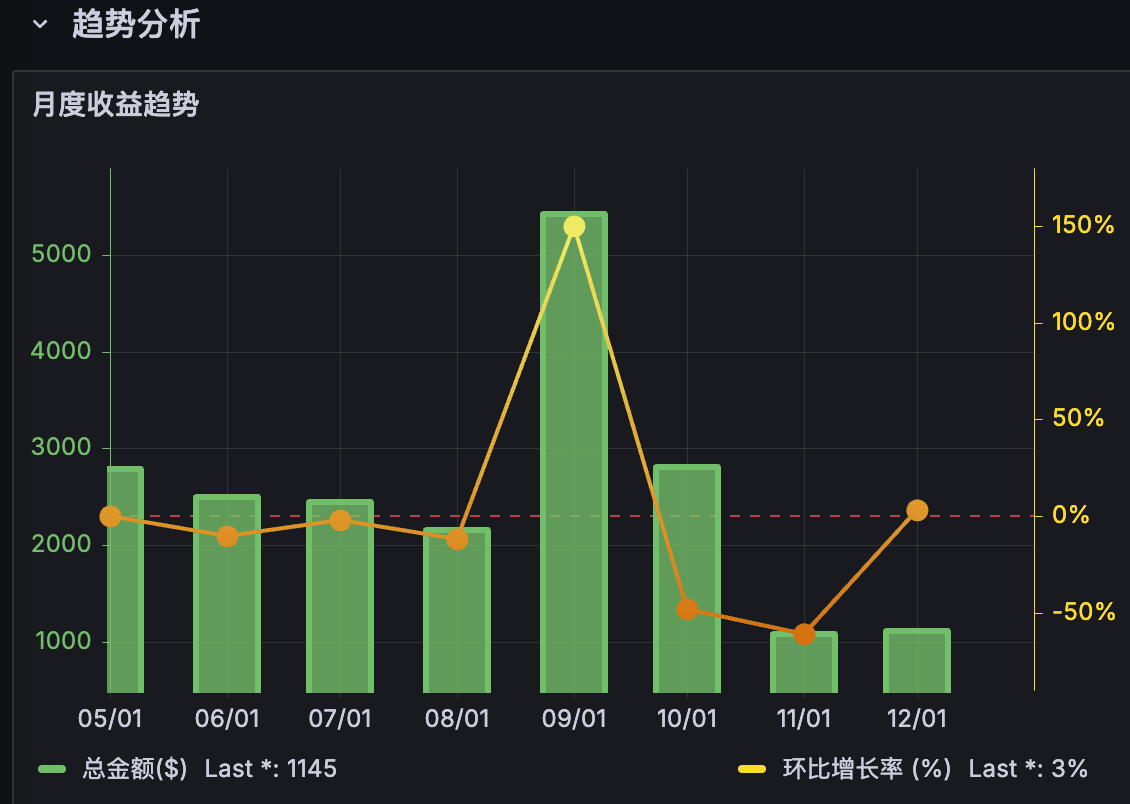Collapse the 趋势分析 row chevron
Viewport: 1130px width, 804px height.
pyautogui.click(x=40, y=24)
